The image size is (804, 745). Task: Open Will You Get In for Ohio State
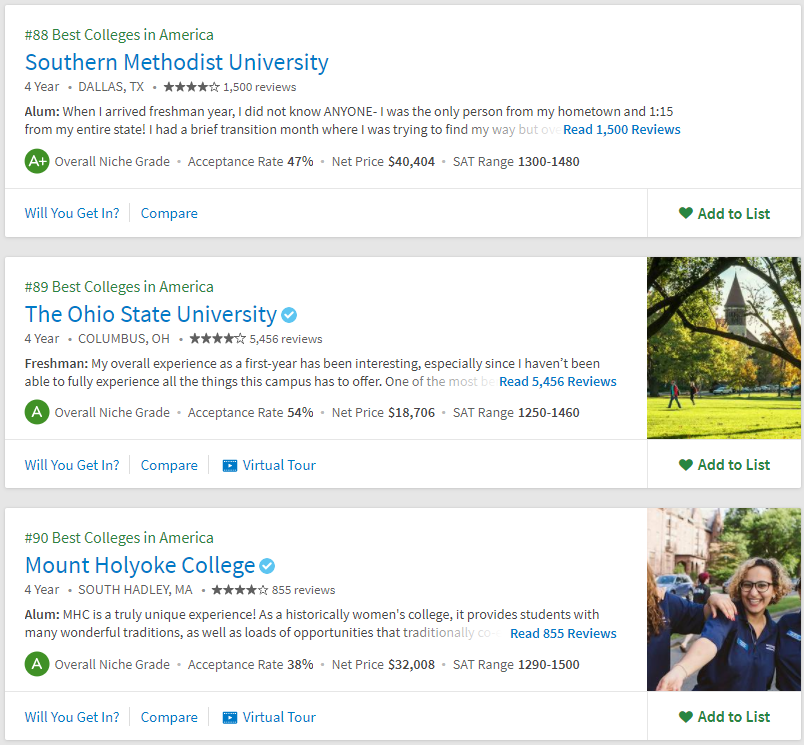click(72, 465)
